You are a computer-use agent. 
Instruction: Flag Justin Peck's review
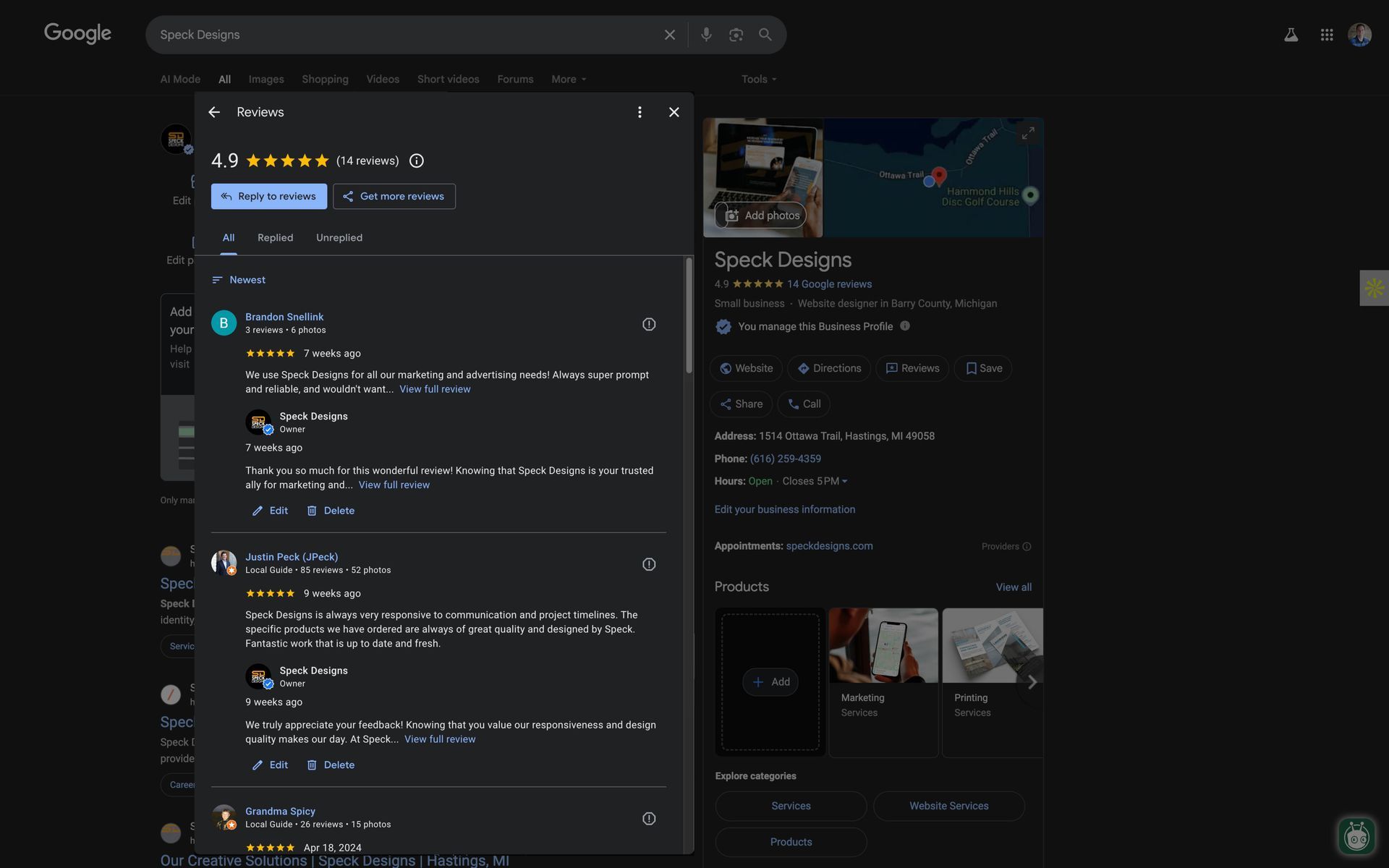[x=649, y=564]
